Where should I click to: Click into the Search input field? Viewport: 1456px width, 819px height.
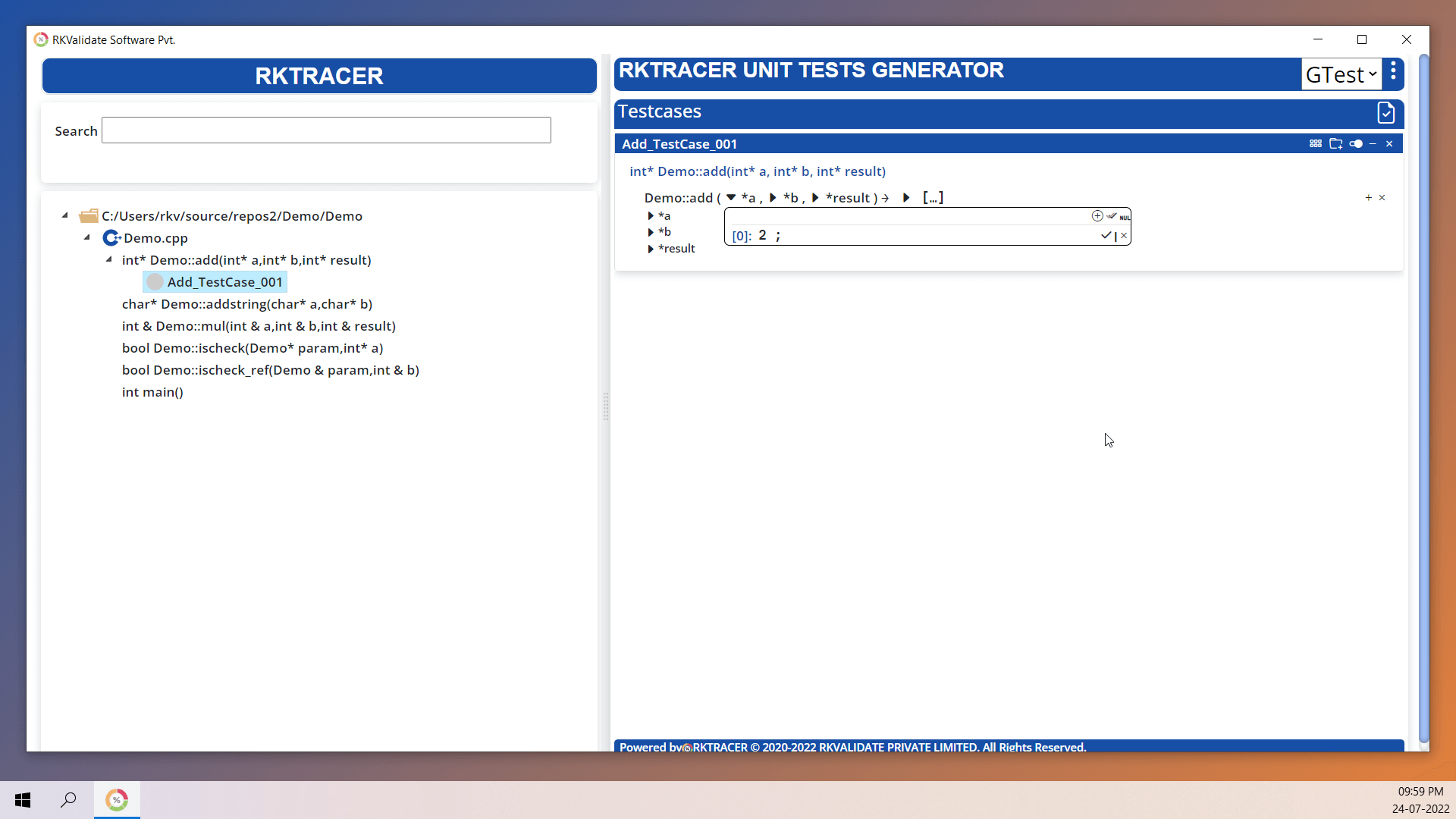[326, 130]
